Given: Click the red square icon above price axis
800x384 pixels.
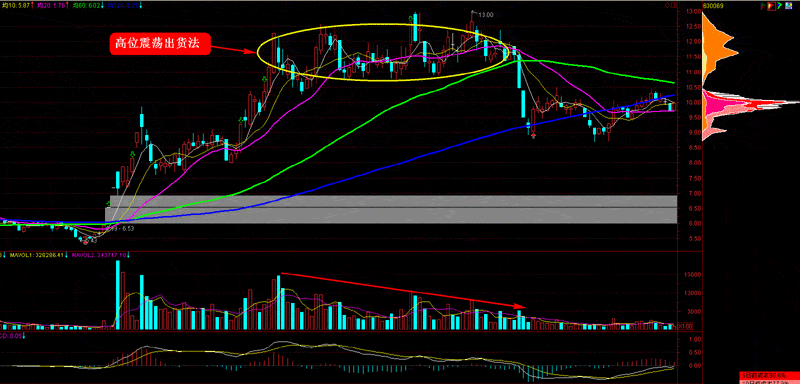Looking at the screenshot, I should (x=673, y=5).
